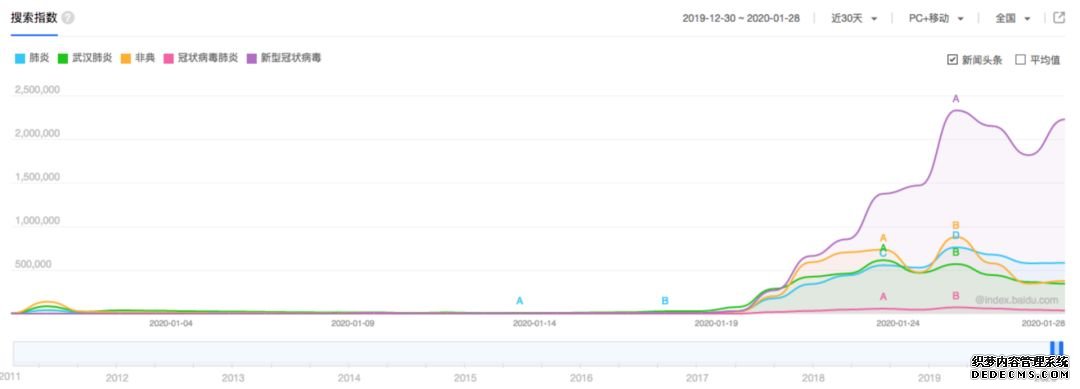Click year 2012 on the timeline scrubber
The width and height of the screenshot is (1080, 389).
pos(116,377)
